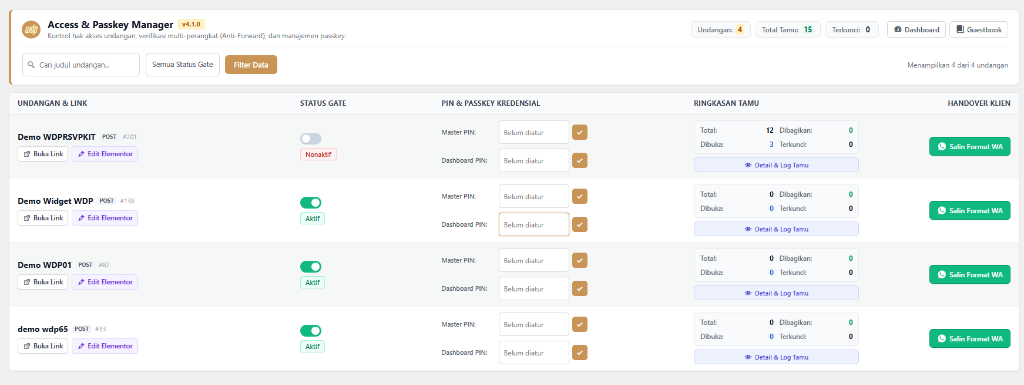The height and width of the screenshot is (385, 1024).
Task: Click Dashboard PIN field for Demo WDP01
Action: [x=534, y=288]
